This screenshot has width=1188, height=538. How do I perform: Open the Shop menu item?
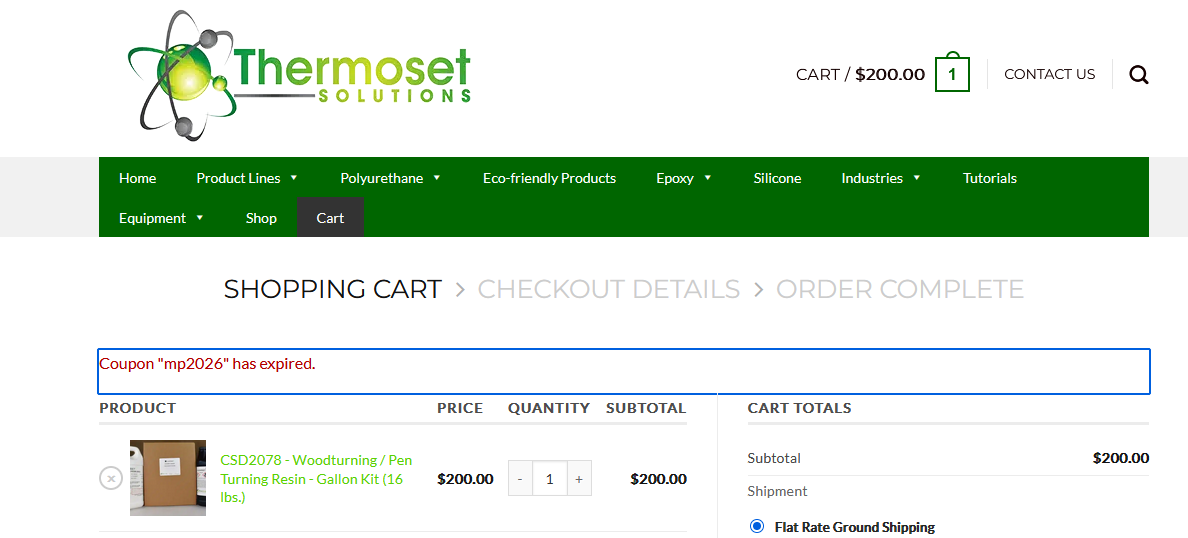click(261, 218)
